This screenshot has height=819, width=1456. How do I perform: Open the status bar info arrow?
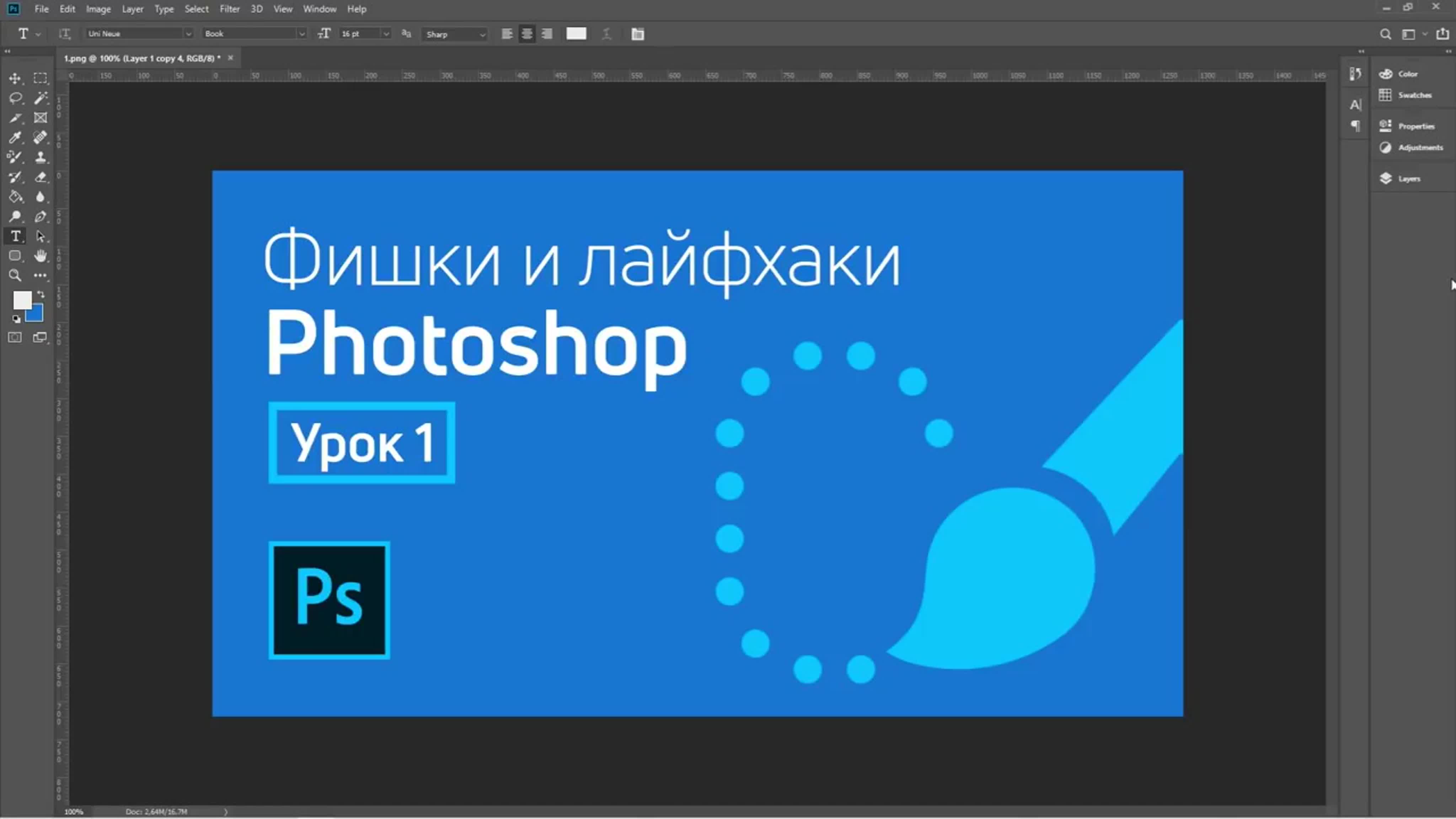[x=225, y=812]
